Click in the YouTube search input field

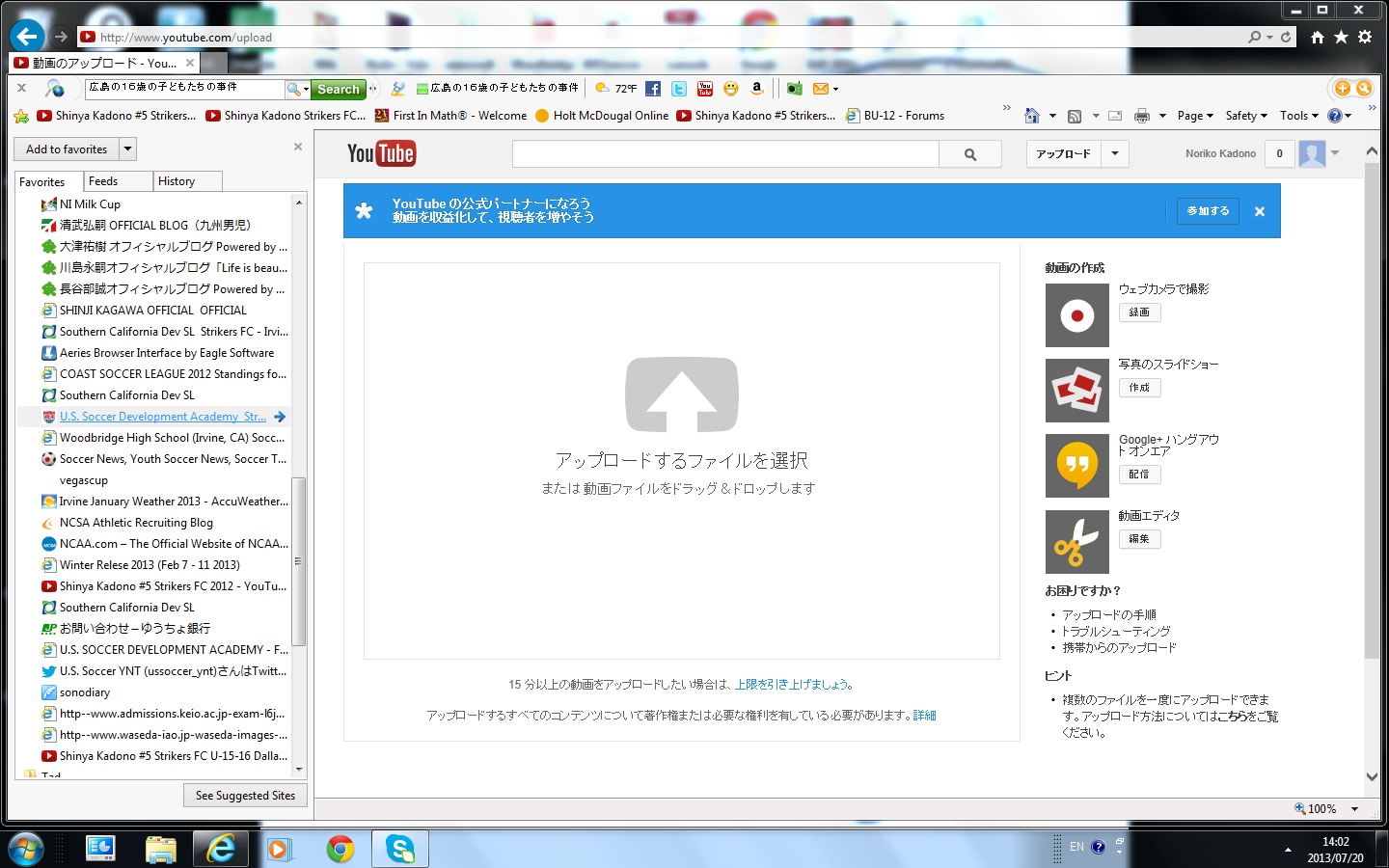[725, 154]
